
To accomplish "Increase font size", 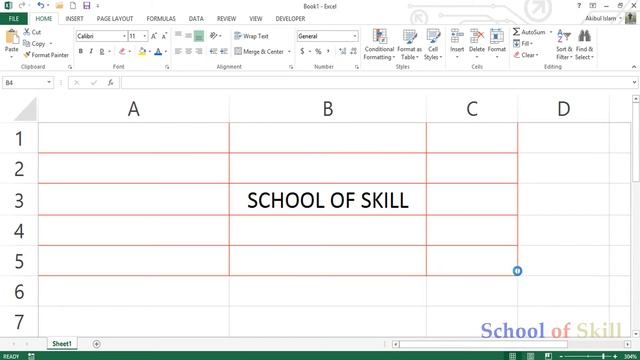I will coord(154,36).
